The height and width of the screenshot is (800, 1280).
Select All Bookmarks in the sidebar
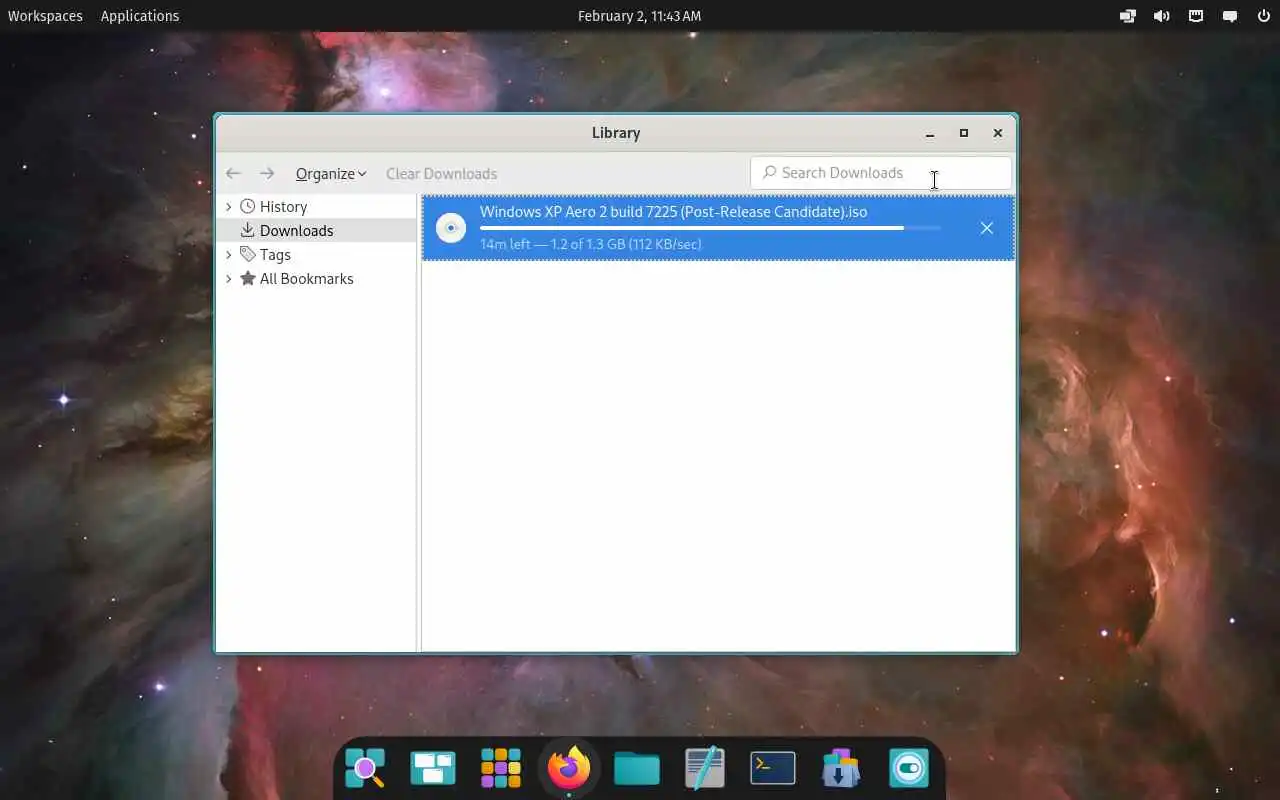coord(306,279)
